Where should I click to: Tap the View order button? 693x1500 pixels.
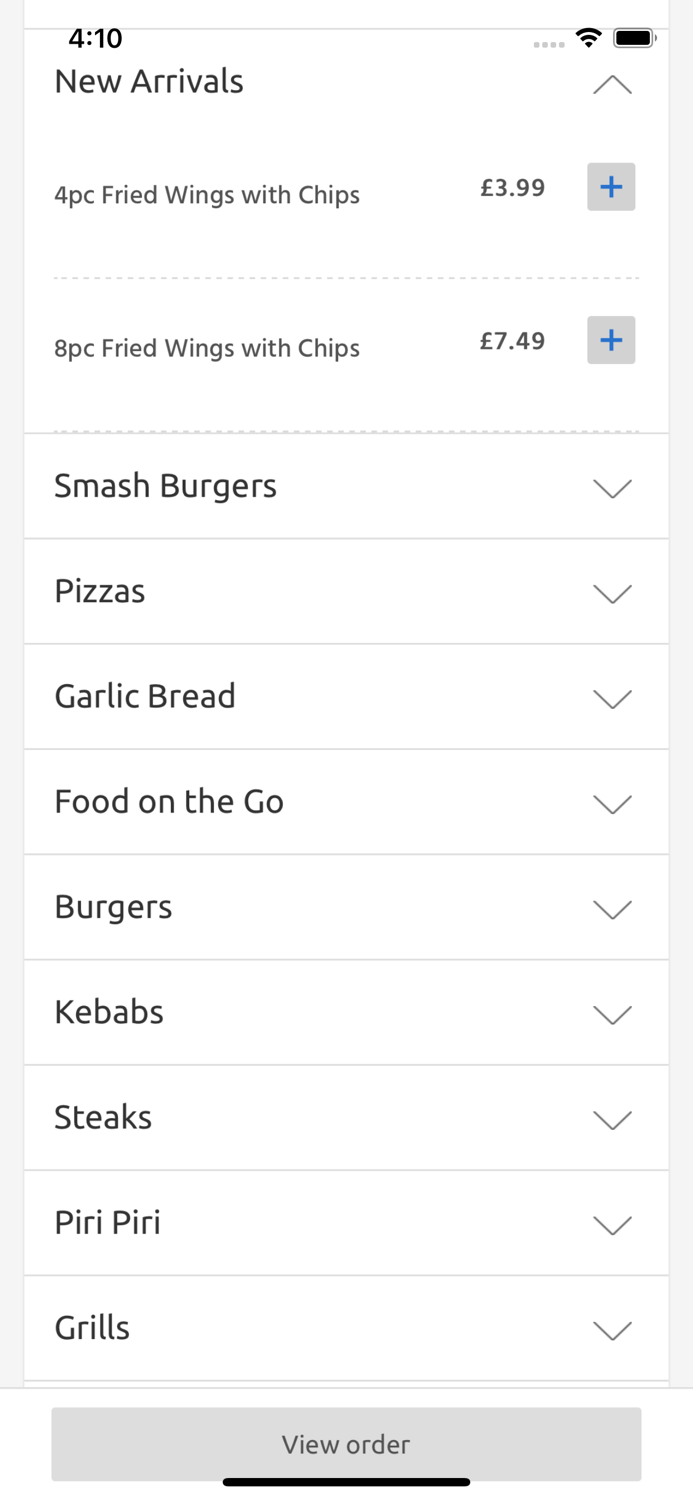(346, 1444)
